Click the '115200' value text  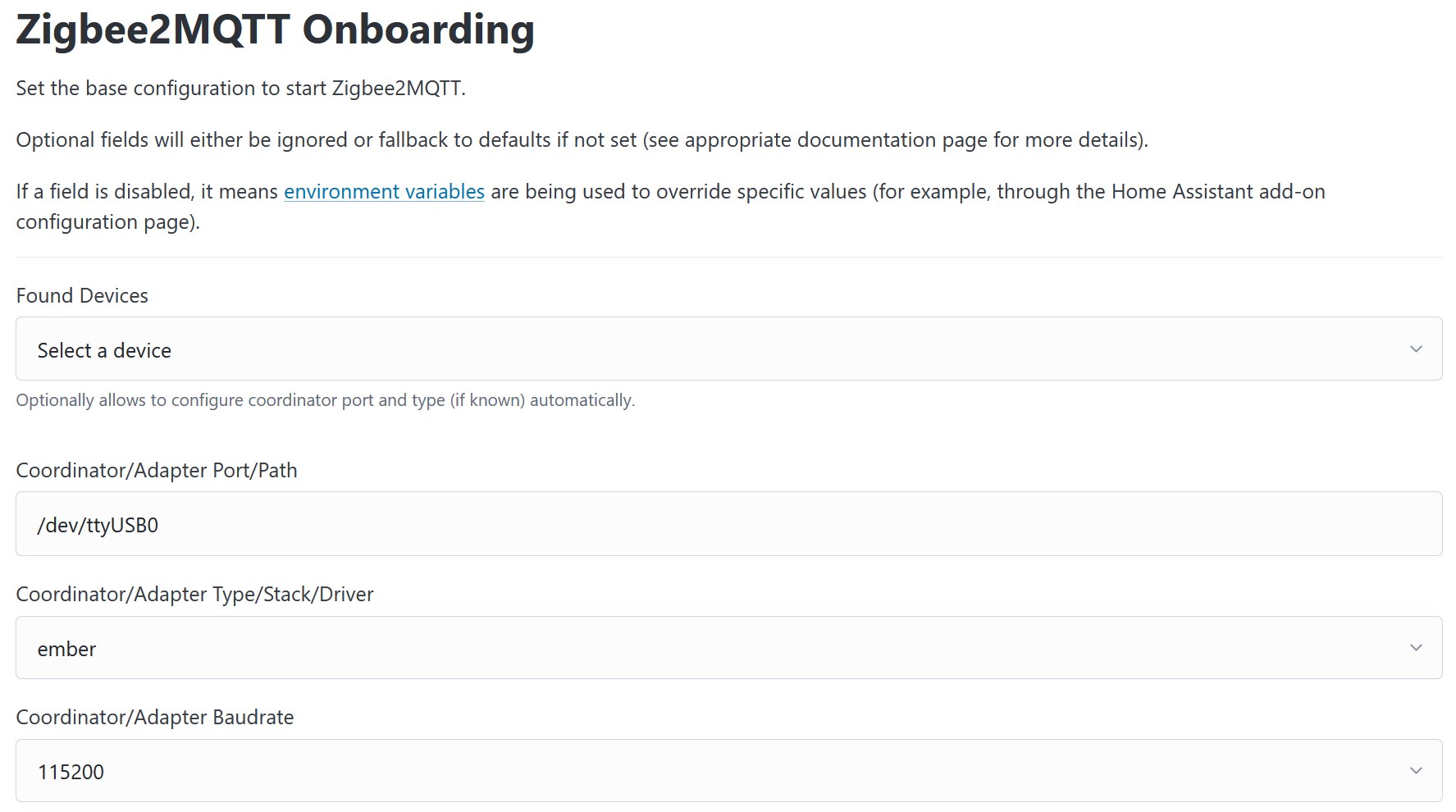(71, 773)
